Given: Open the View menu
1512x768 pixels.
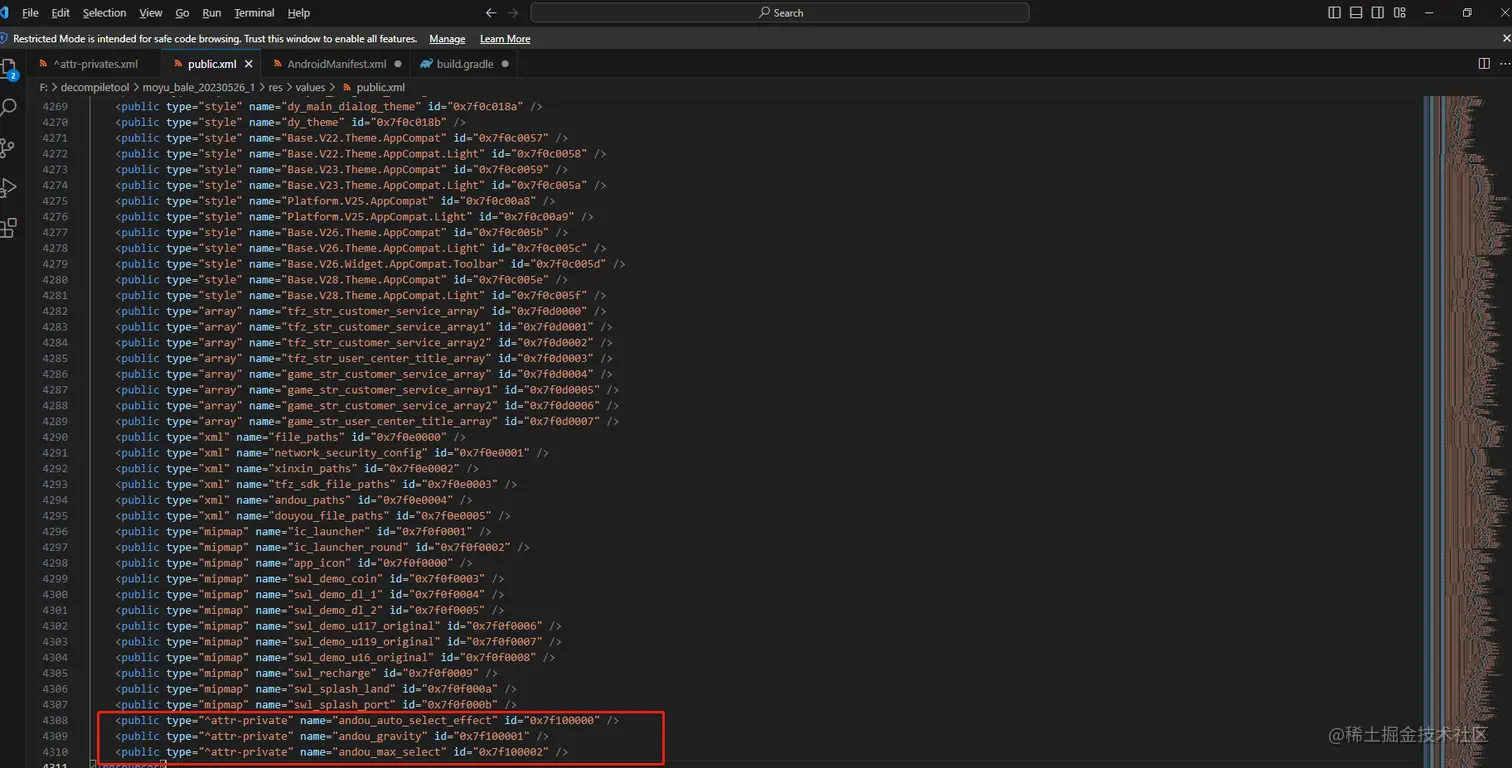Looking at the screenshot, I should click(x=151, y=13).
